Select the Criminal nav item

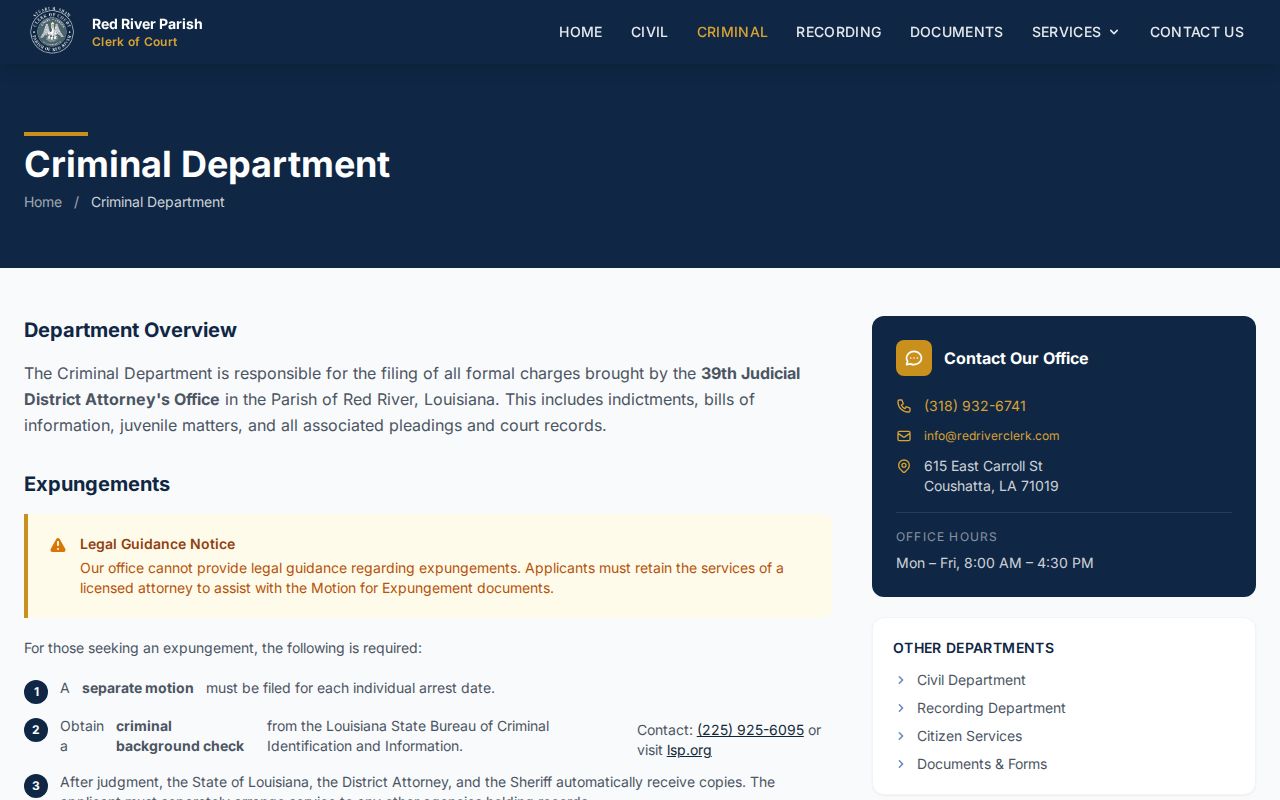click(x=732, y=32)
